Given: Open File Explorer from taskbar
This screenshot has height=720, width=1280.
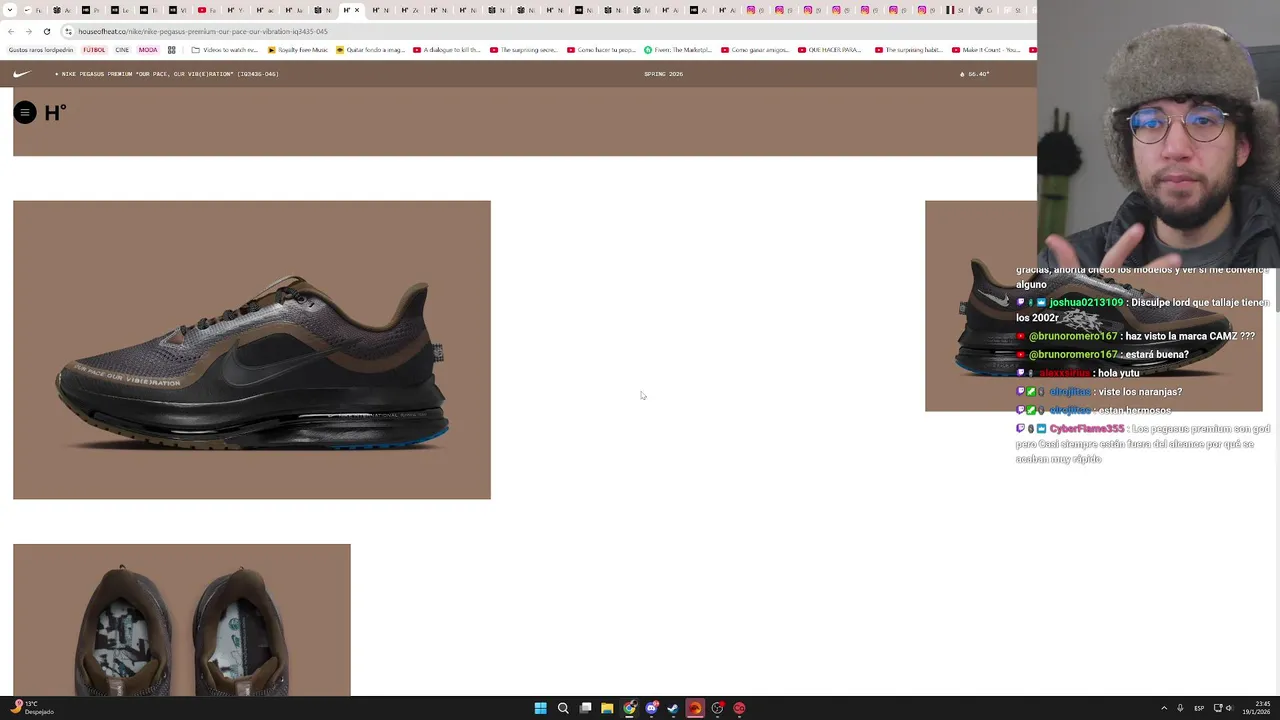Looking at the screenshot, I should click(607, 708).
